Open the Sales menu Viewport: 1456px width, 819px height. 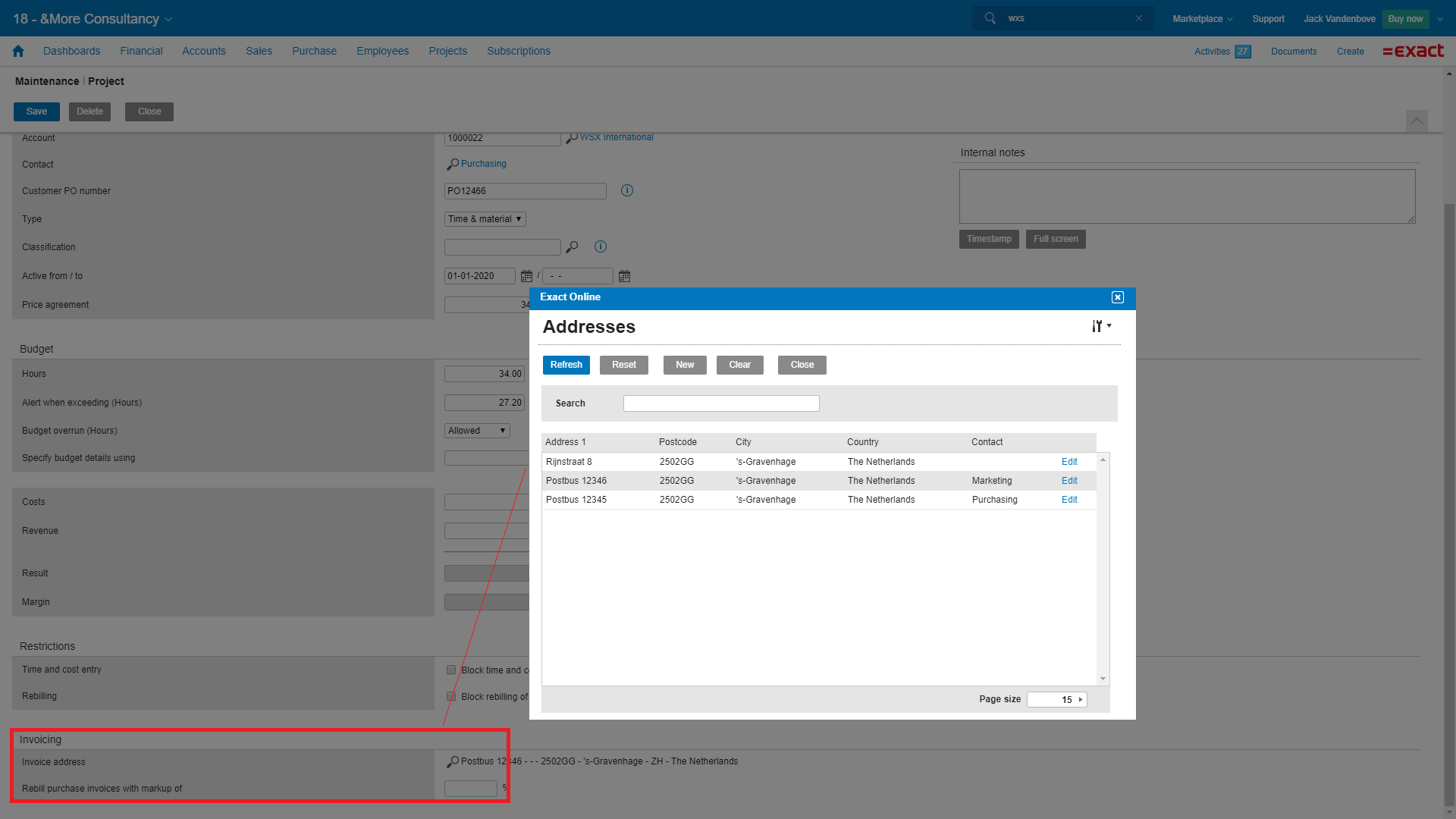pos(259,51)
